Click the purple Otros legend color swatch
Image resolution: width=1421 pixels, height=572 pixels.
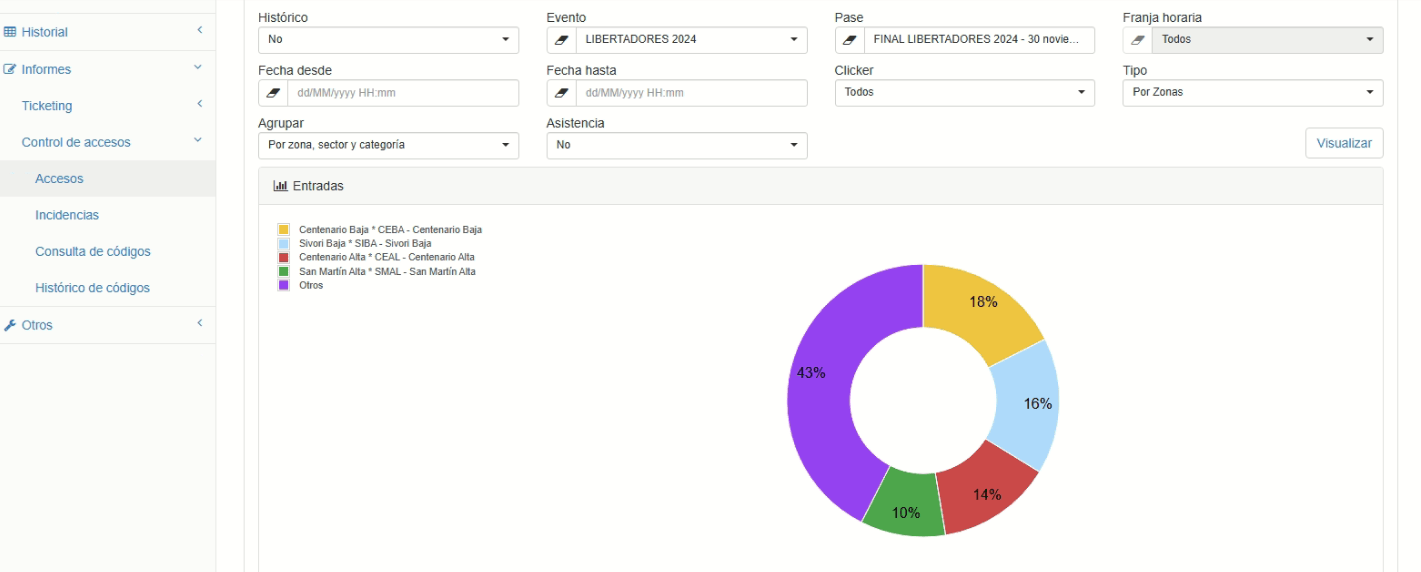pos(283,285)
